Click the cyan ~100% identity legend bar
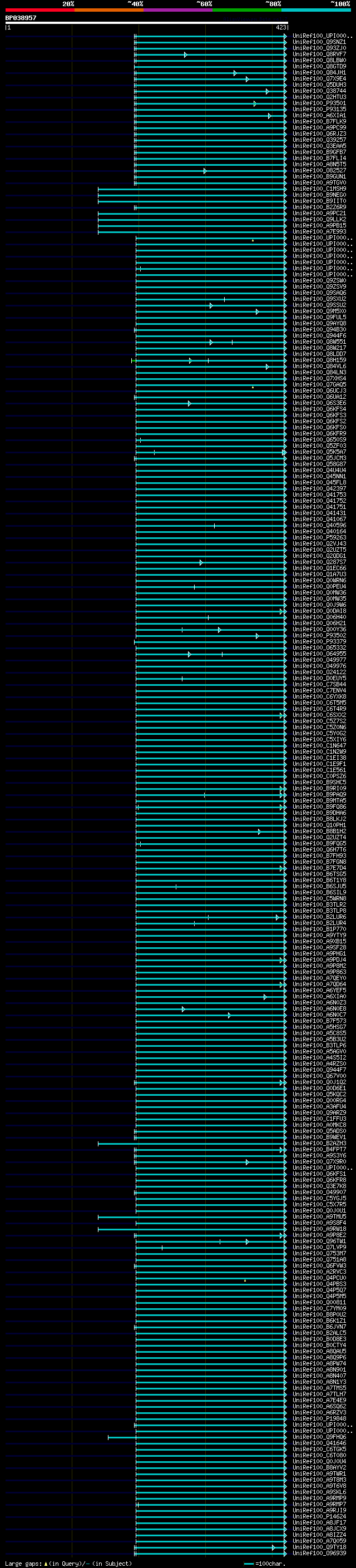This screenshot has width=356, height=1568. coord(316,10)
